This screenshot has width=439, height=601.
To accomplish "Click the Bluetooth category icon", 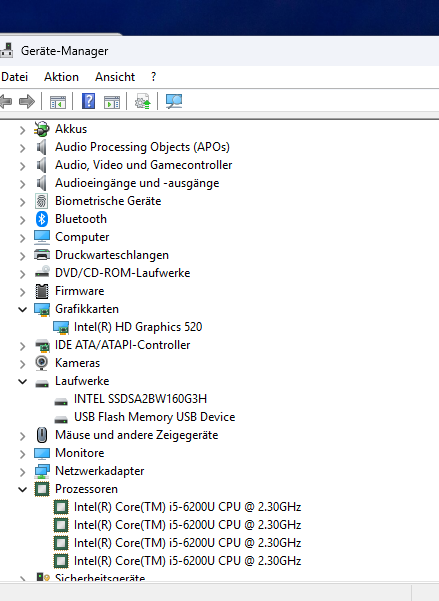I will point(41,219).
